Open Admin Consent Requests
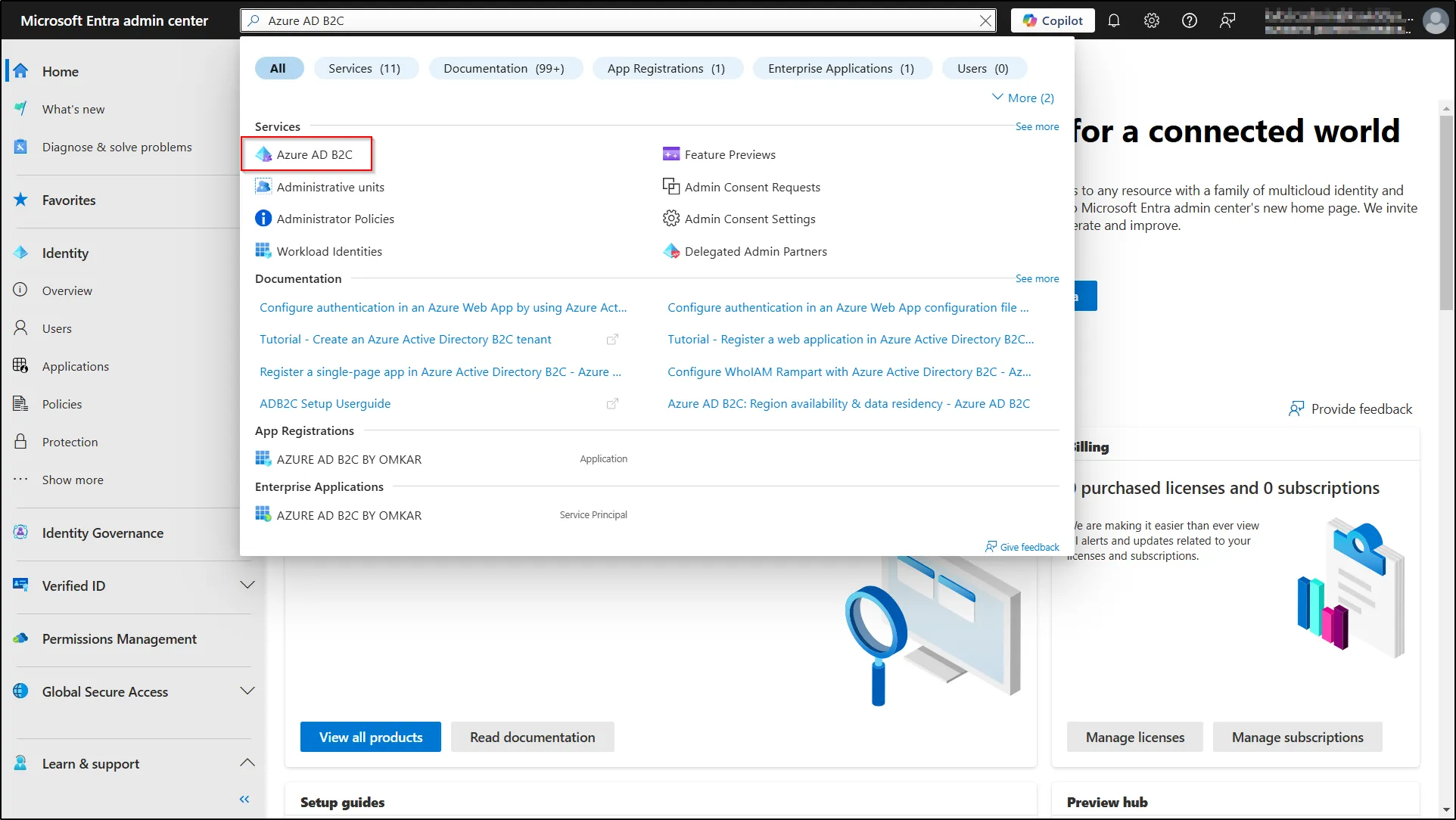1456x820 pixels. tap(742, 187)
